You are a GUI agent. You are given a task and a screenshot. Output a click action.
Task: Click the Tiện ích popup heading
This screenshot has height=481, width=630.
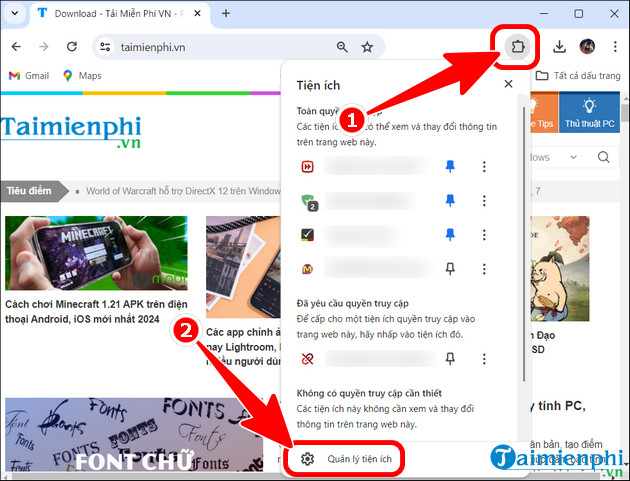tap(318, 85)
